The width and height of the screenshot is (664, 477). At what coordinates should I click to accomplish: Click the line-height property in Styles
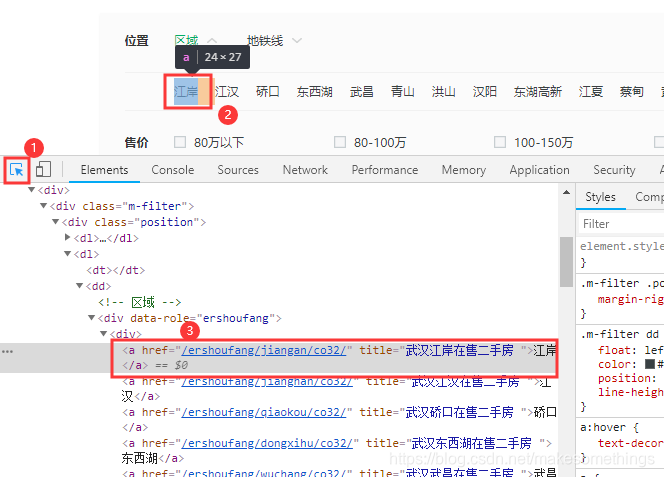tap(631, 392)
